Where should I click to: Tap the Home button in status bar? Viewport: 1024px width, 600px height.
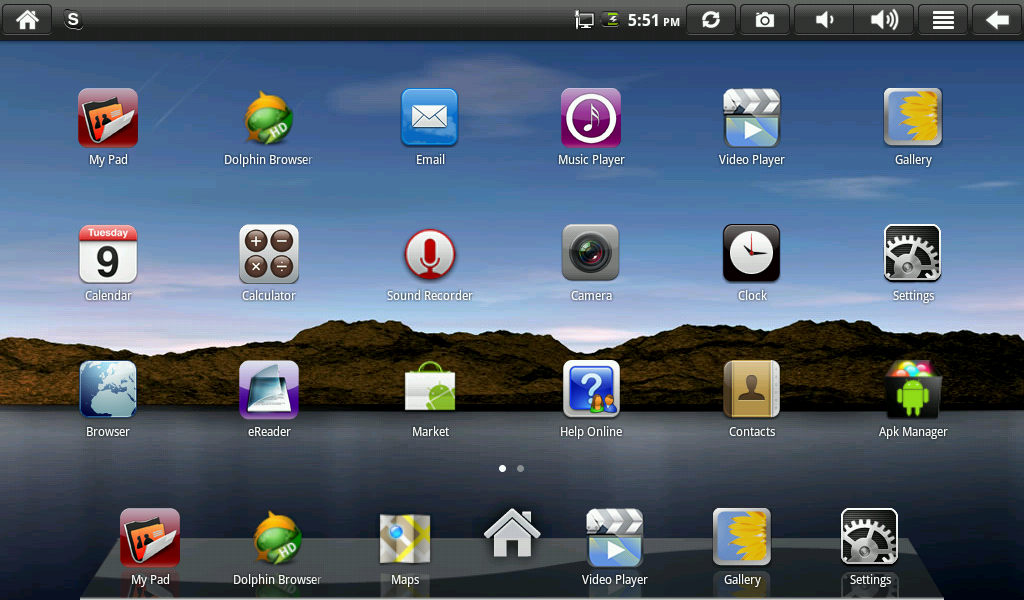click(x=27, y=20)
